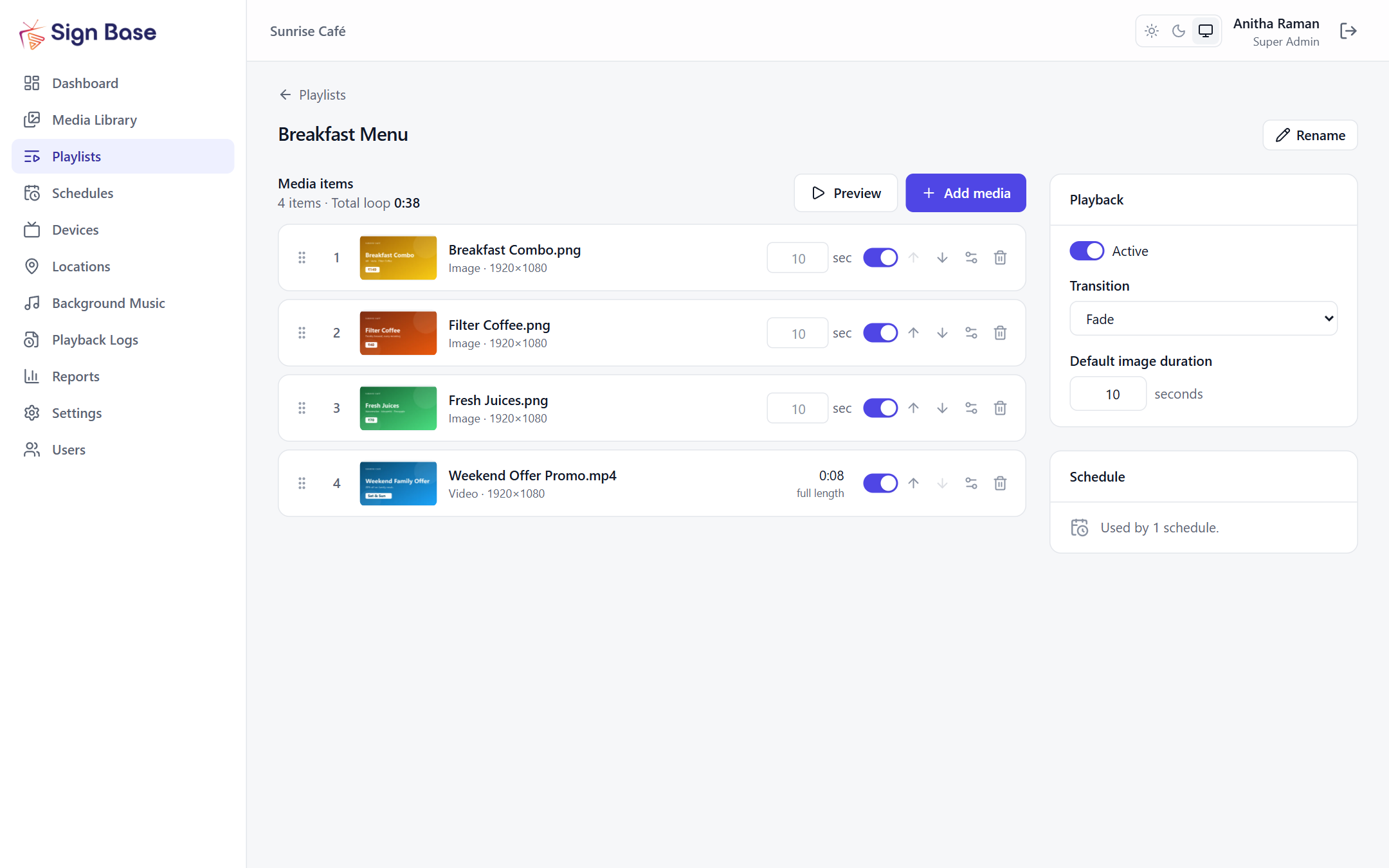Move Breakfast Combo.png down
The height and width of the screenshot is (868, 1389).
942,258
